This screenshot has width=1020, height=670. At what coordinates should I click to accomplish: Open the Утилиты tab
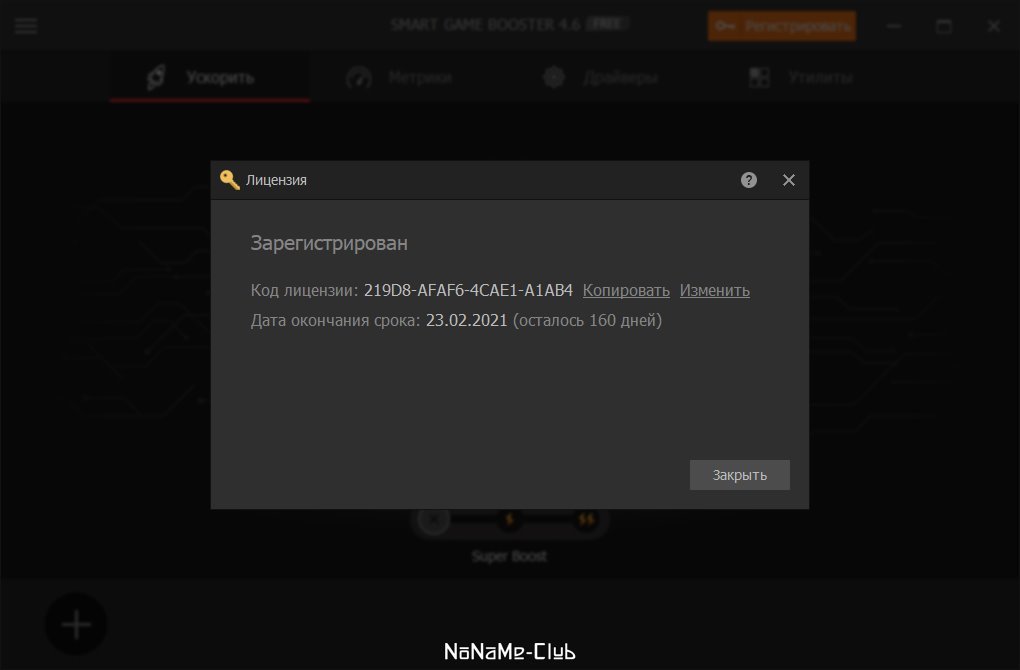tap(800, 78)
